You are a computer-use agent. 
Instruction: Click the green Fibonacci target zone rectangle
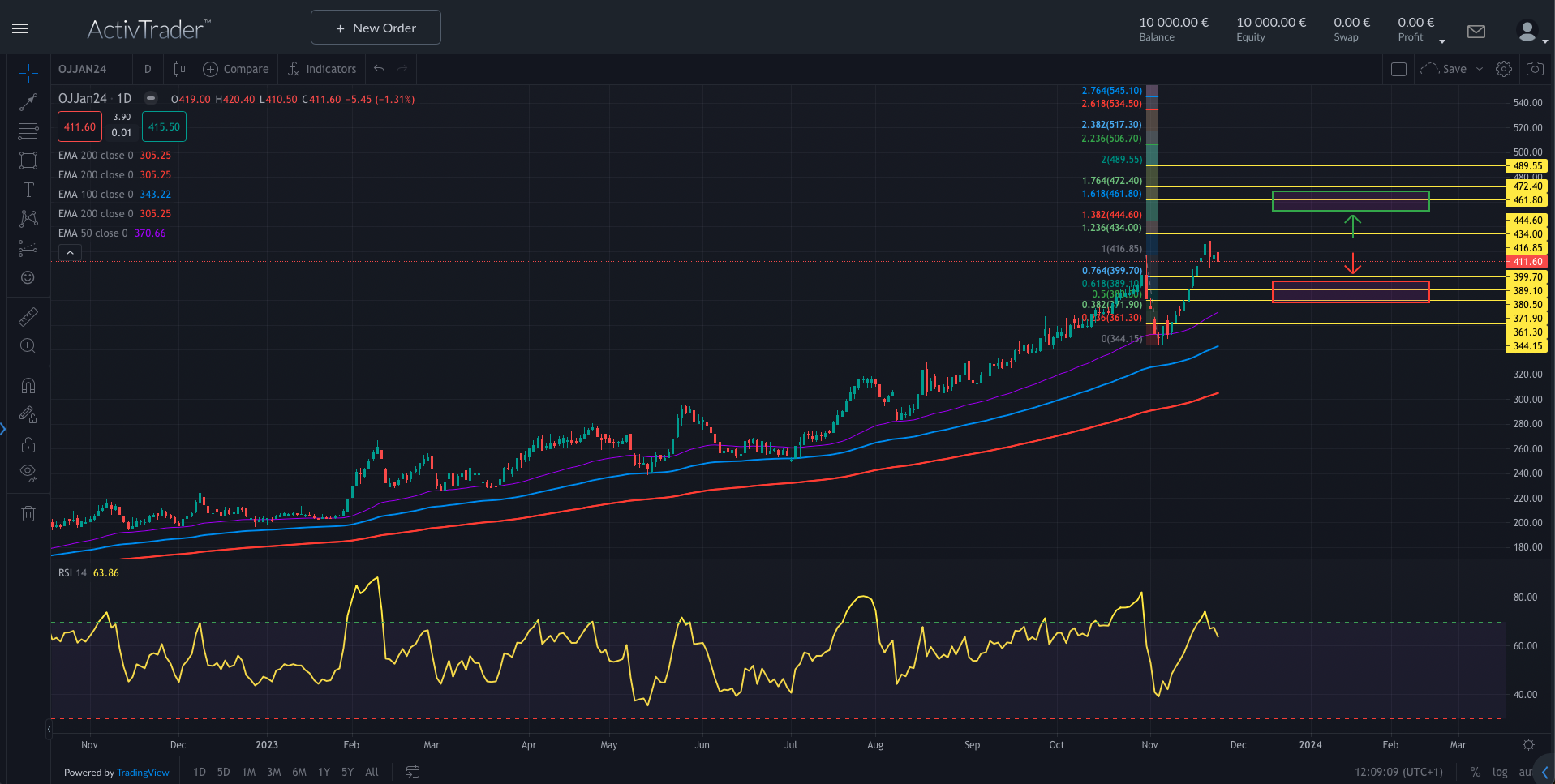coord(1350,201)
